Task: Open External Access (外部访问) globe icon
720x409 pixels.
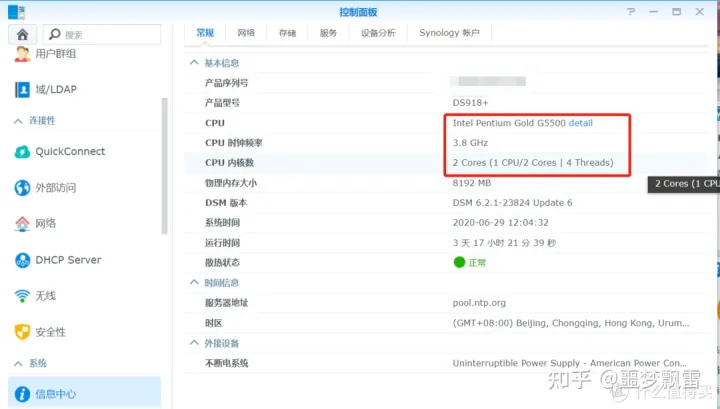Action: pyautogui.click(x=22, y=187)
